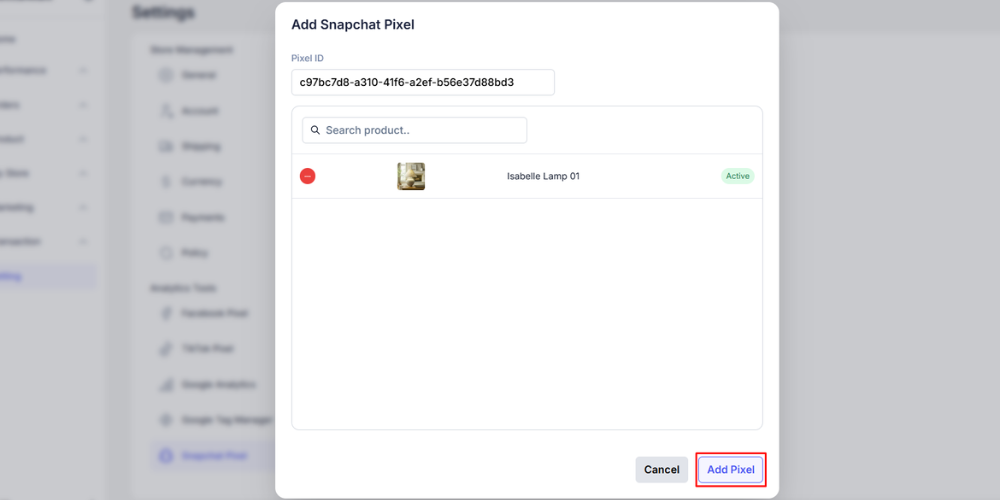Open the Isabelle Lamp 01 product thumbnail
The height and width of the screenshot is (500, 1000).
tap(411, 176)
